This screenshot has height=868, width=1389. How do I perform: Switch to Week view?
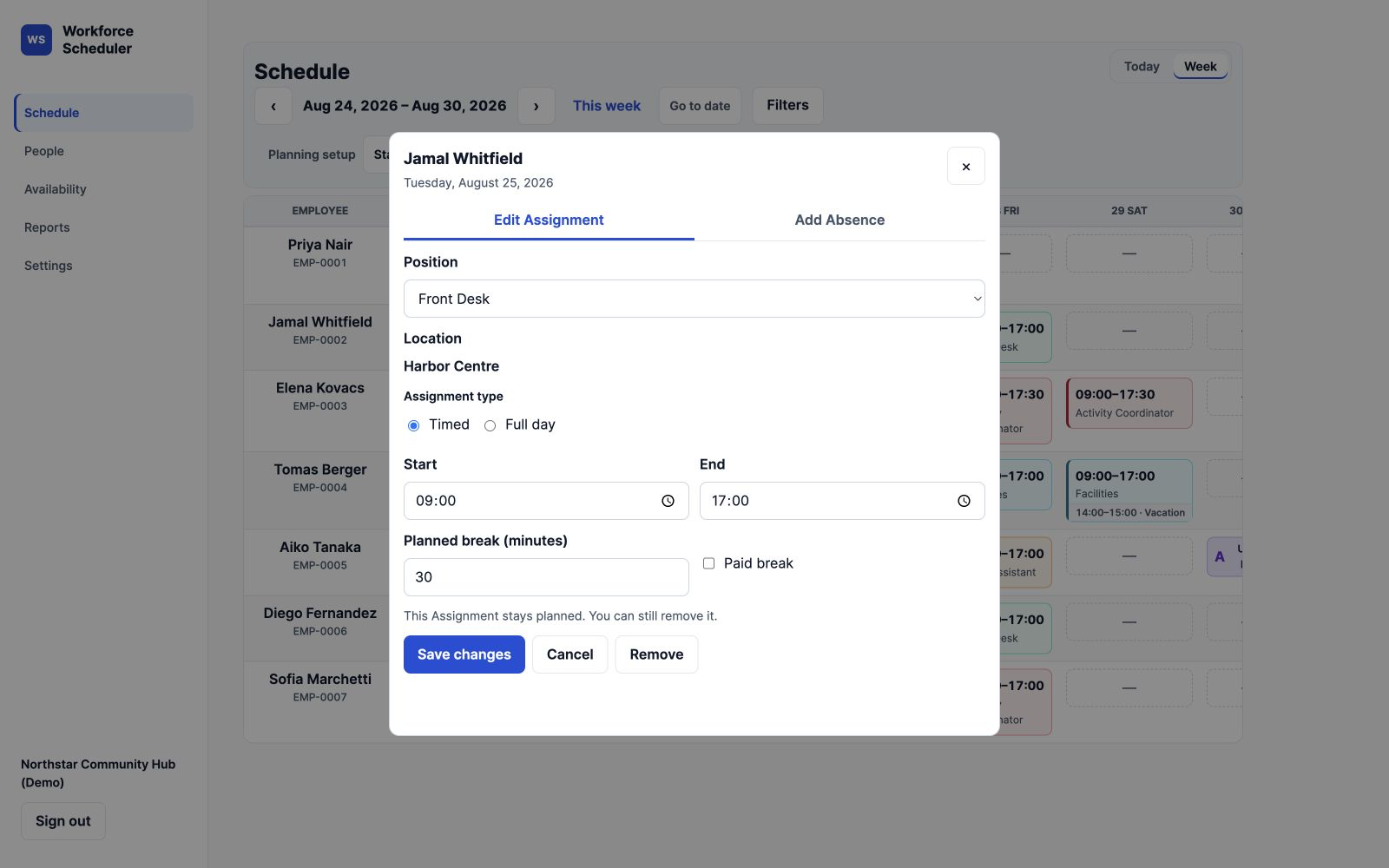click(x=1200, y=67)
